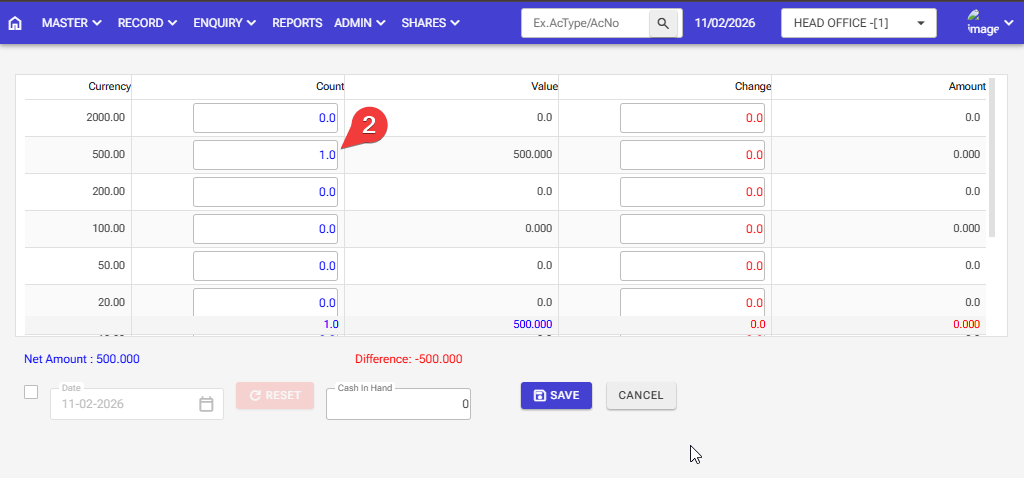Open the ADMIN menu
This screenshot has width=1024, height=478.
(x=361, y=23)
